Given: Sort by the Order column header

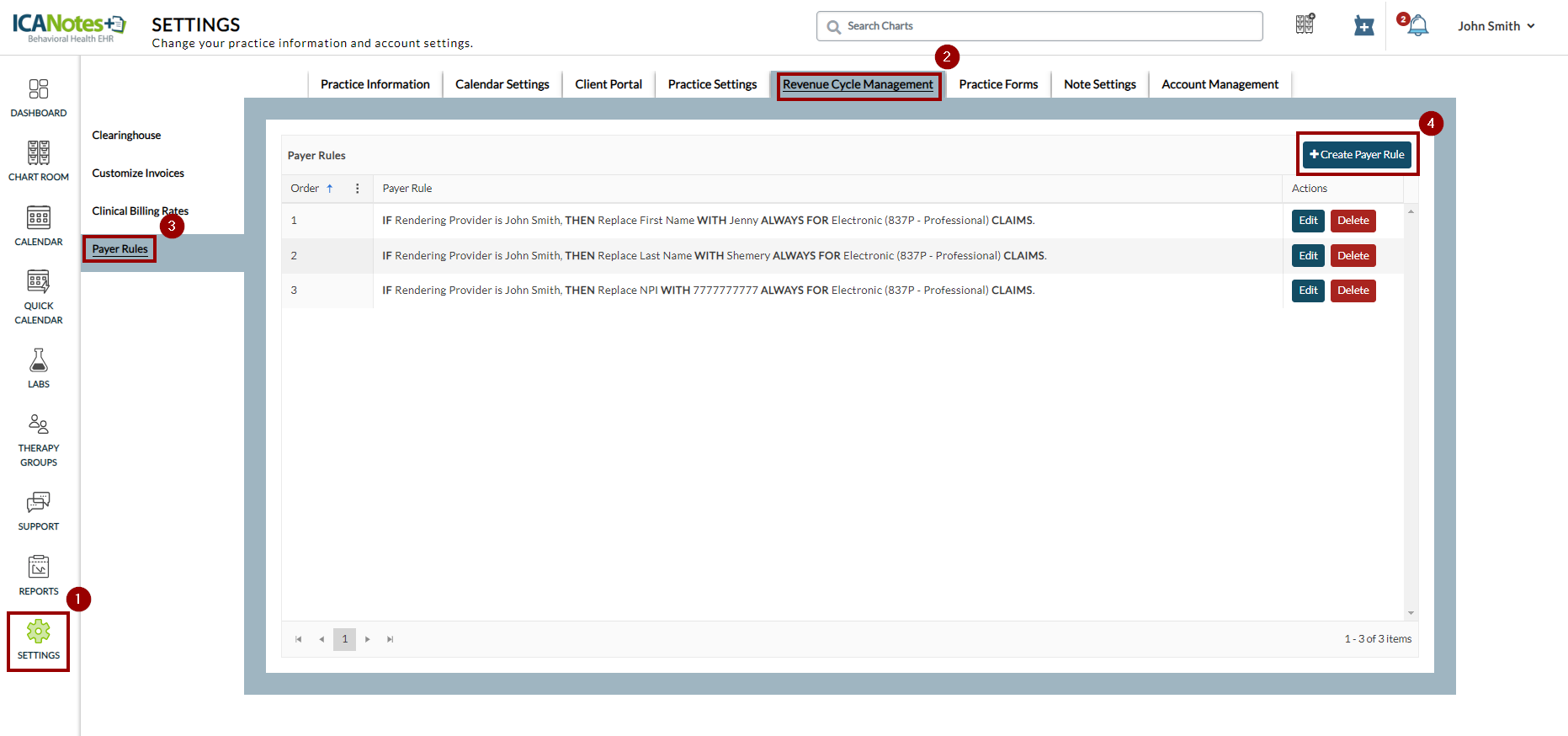Looking at the screenshot, I should tap(306, 189).
